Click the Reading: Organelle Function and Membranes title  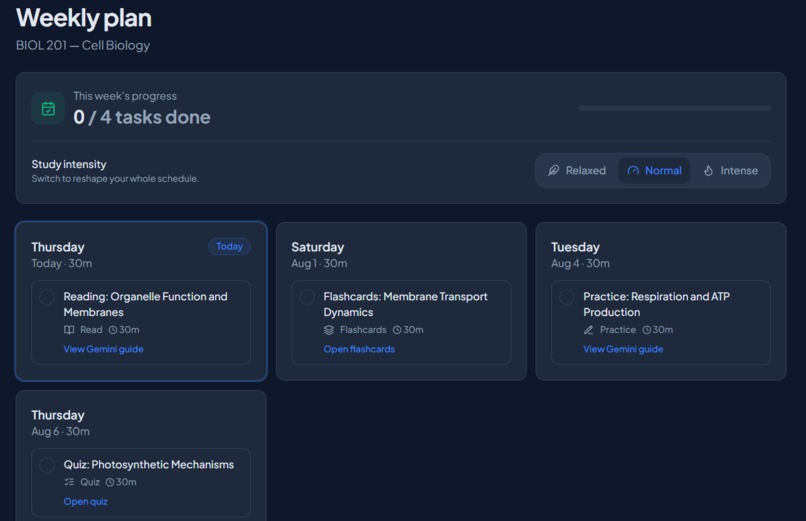tap(145, 304)
